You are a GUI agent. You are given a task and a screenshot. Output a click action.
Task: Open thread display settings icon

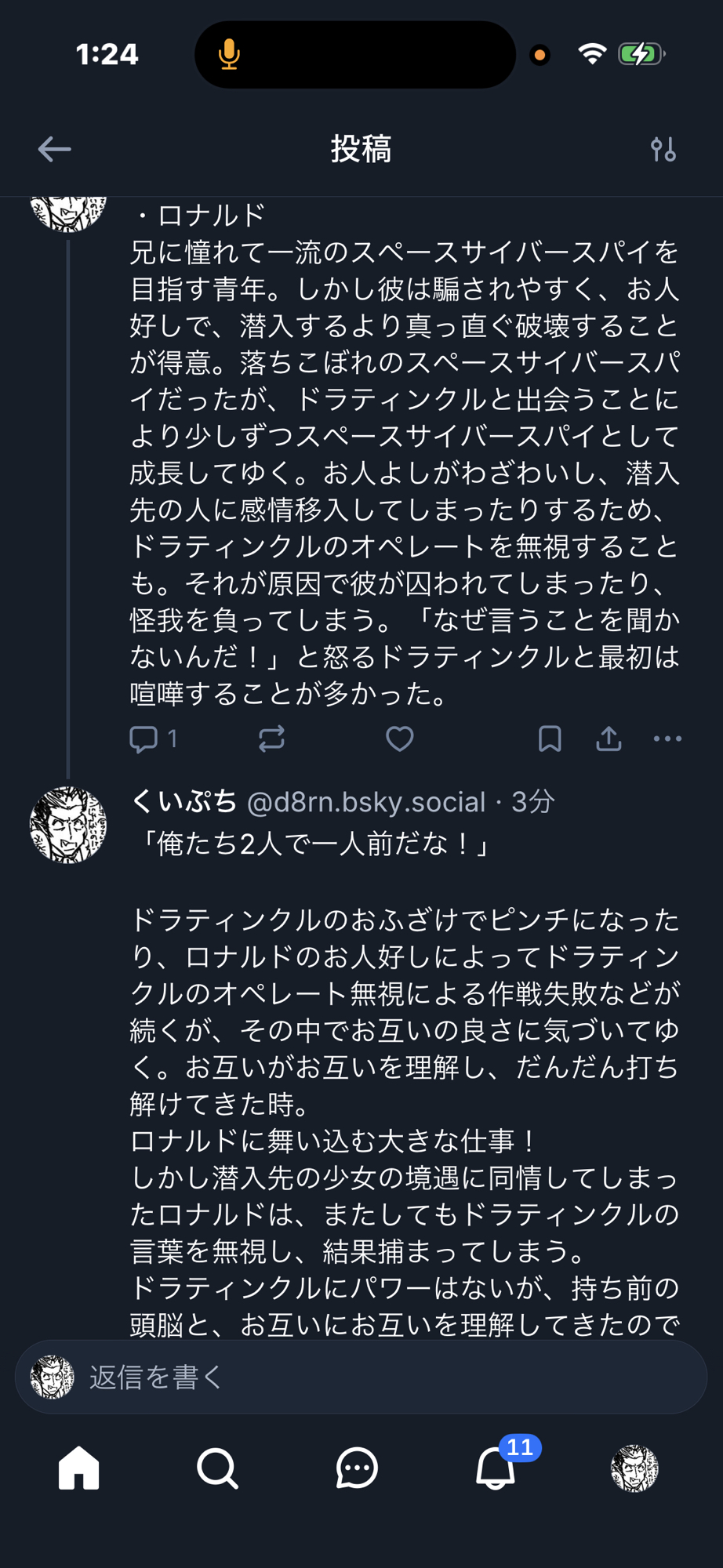[663, 149]
